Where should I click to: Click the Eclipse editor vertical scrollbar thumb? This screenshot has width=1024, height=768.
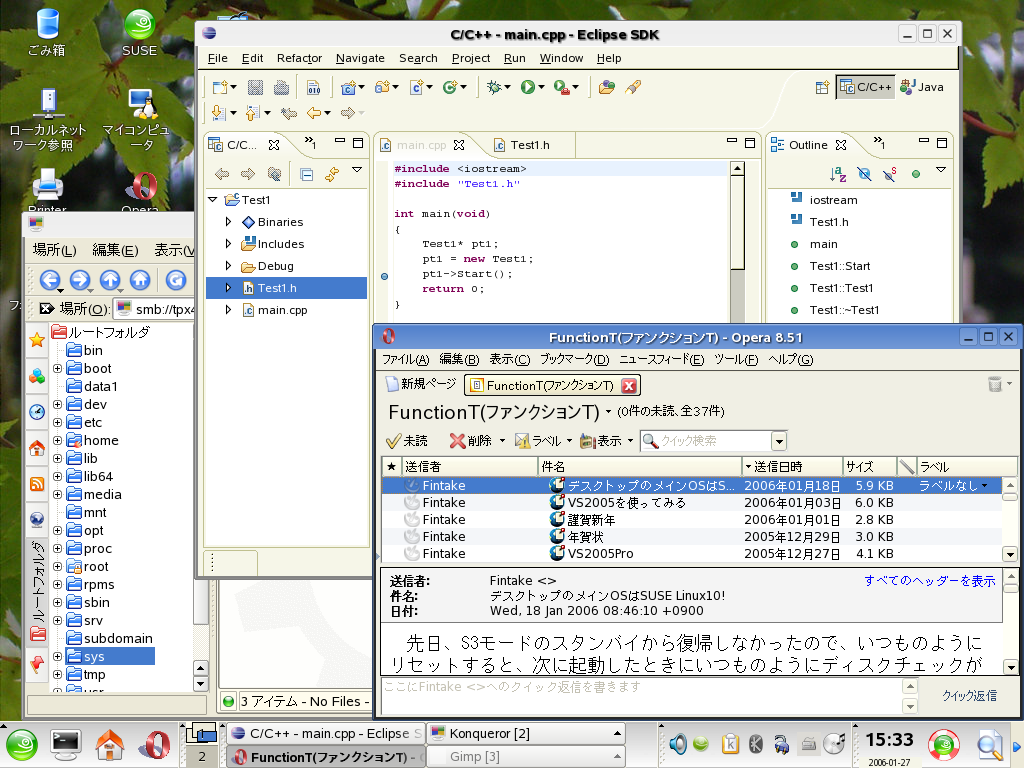(x=737, y=223)
